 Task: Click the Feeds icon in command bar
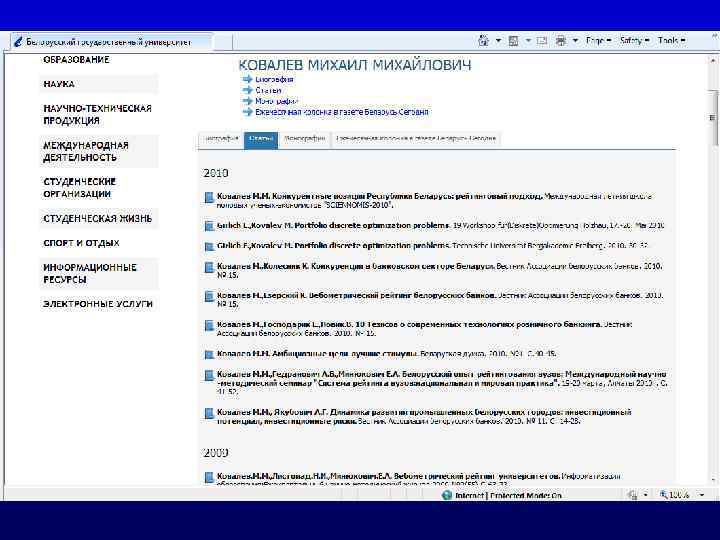pos(513,41)
